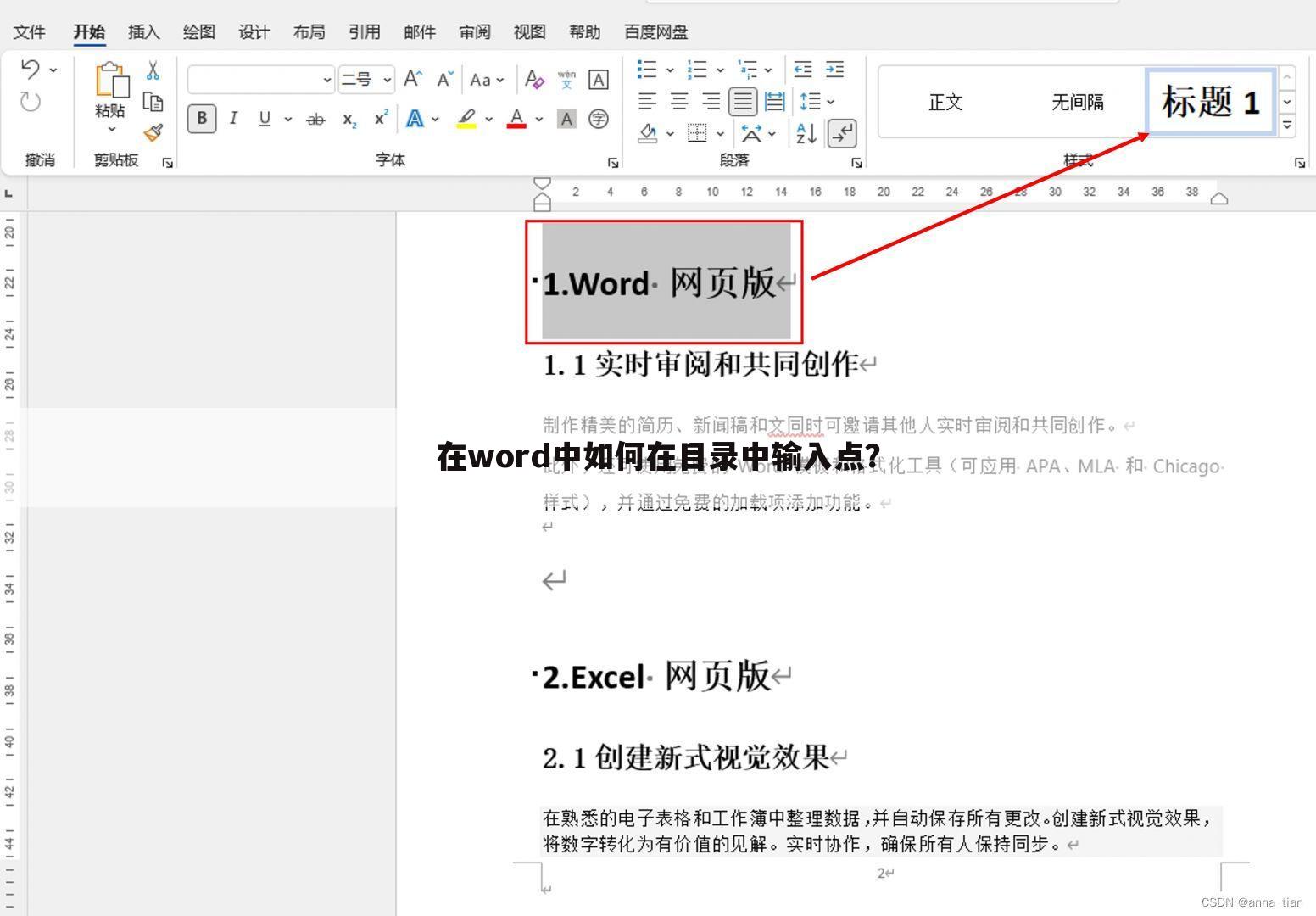Click the Paste clipboard icon

pos(111,81)
